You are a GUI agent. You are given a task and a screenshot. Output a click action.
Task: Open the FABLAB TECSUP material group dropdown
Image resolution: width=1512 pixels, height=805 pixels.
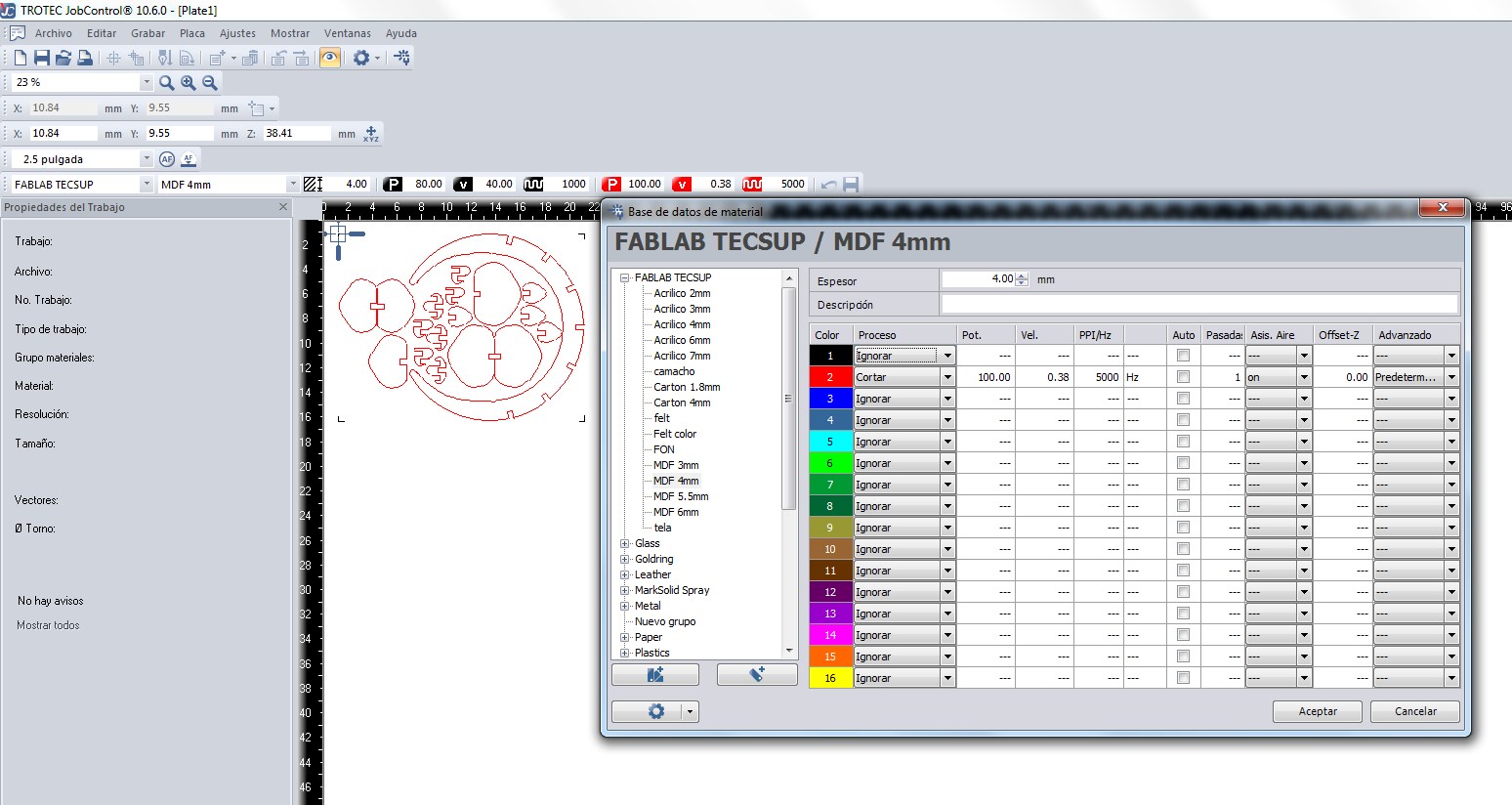point(147,185)
